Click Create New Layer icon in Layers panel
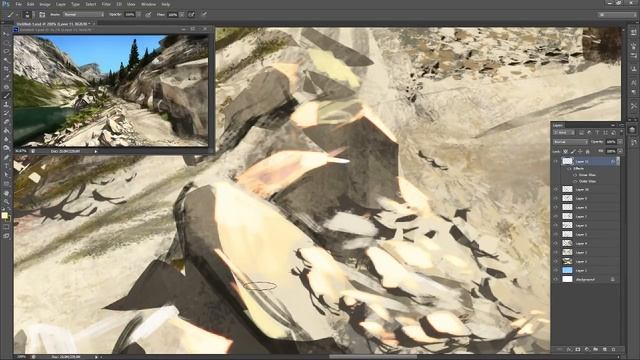The width and height of the screenshot is (640, 360). pos(604,349)
